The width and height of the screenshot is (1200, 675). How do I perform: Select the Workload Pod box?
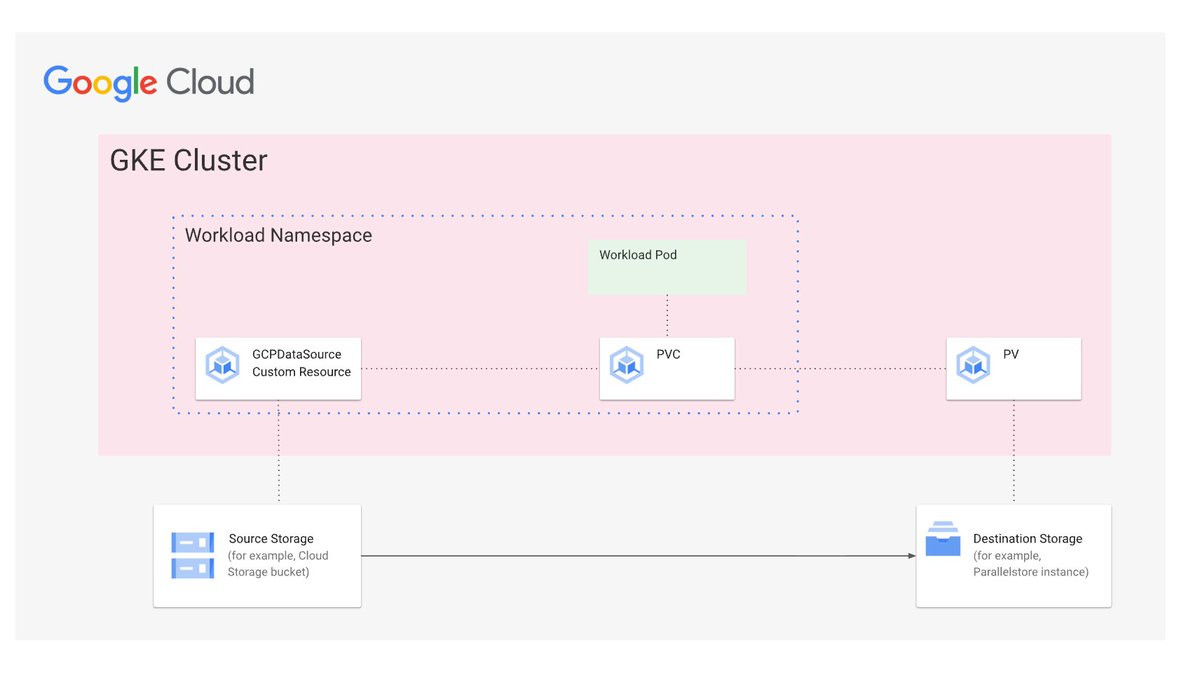[667, 266]
